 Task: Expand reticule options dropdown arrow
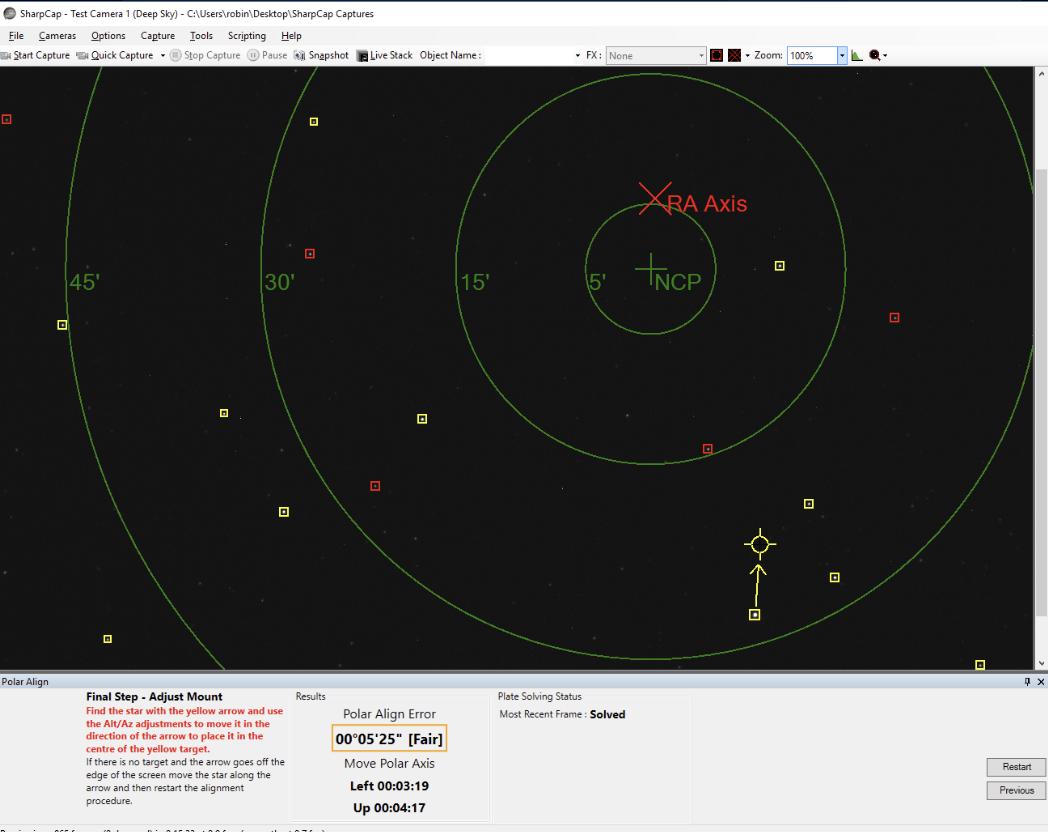747,55
